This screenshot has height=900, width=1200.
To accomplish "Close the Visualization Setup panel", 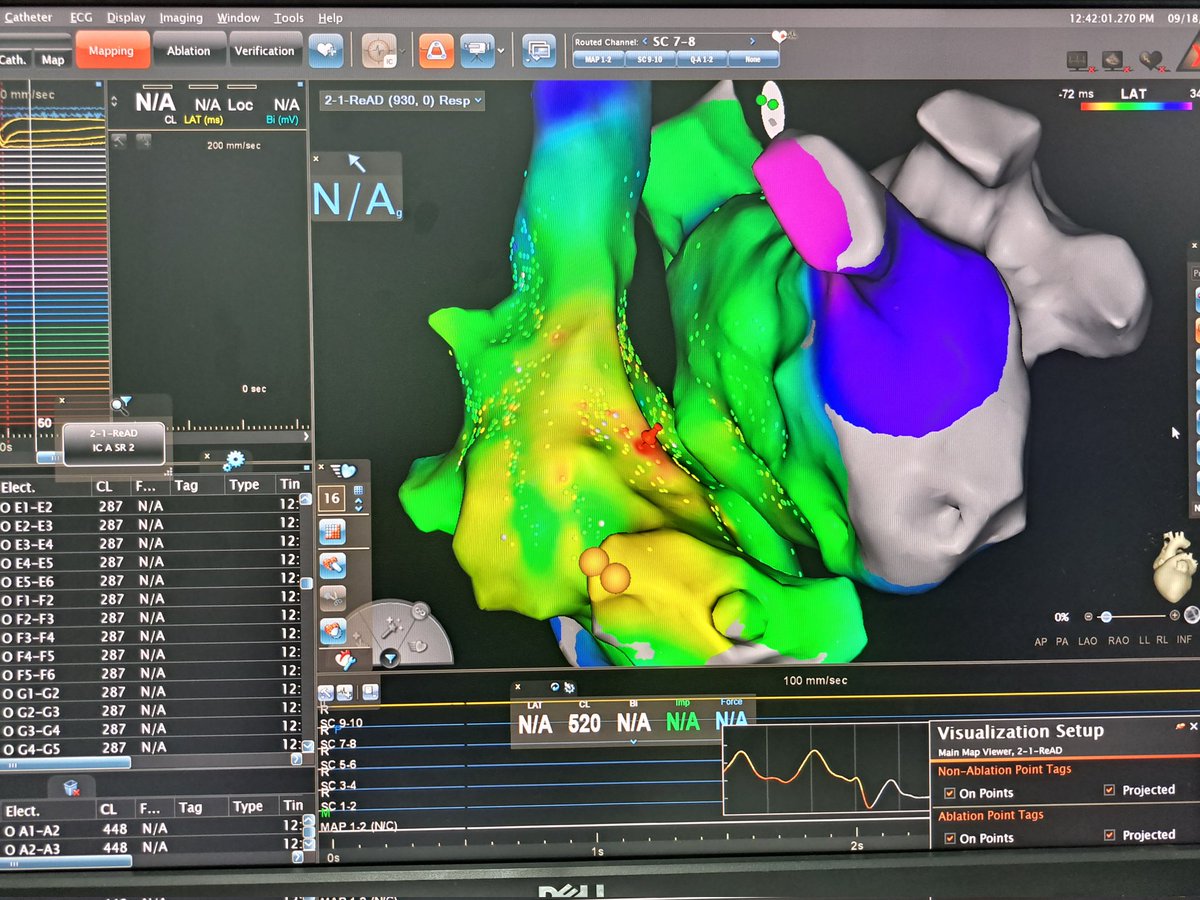I will [x=1194, y=727].
